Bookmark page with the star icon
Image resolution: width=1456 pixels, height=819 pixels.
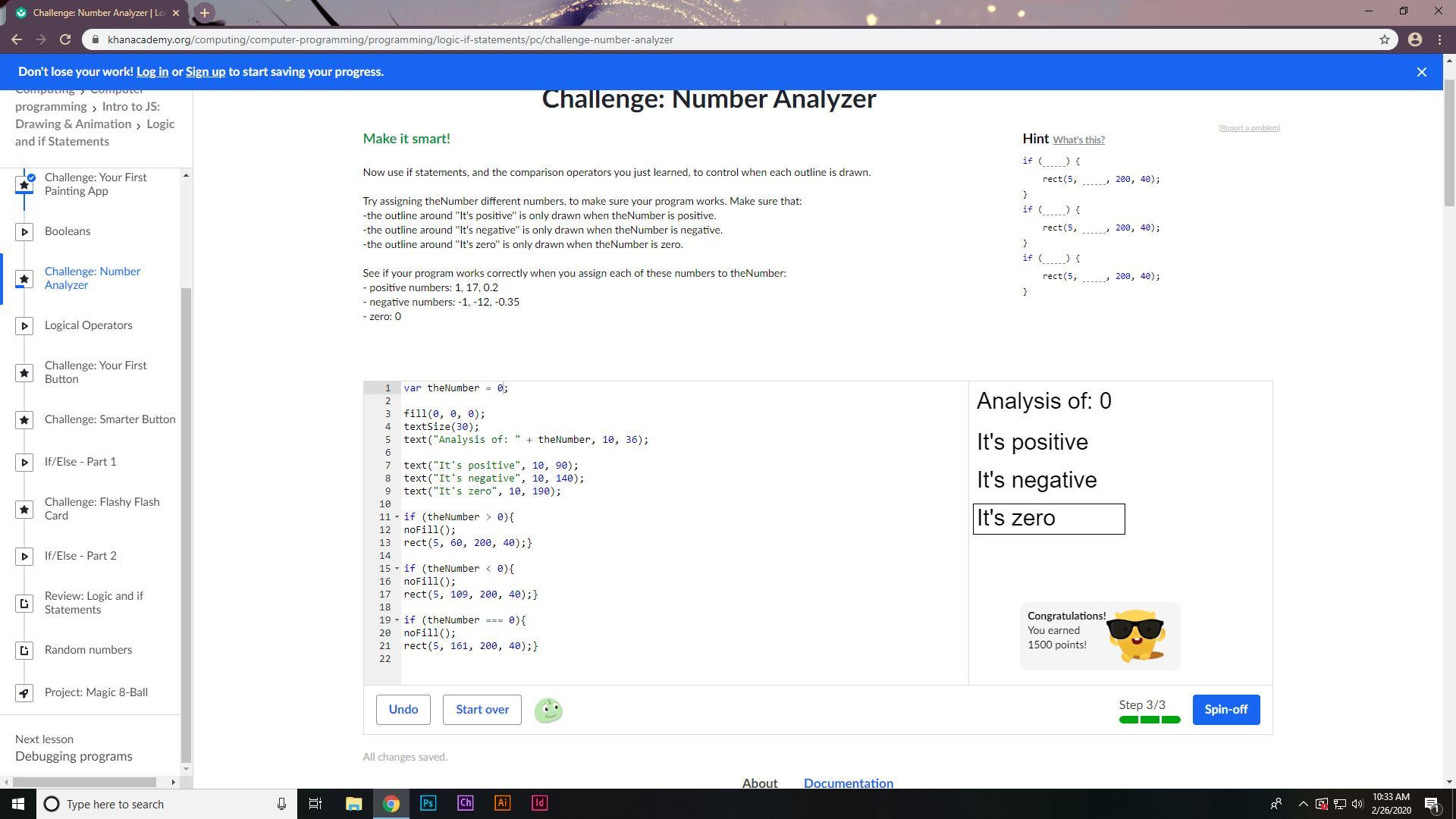[1384, 39]
